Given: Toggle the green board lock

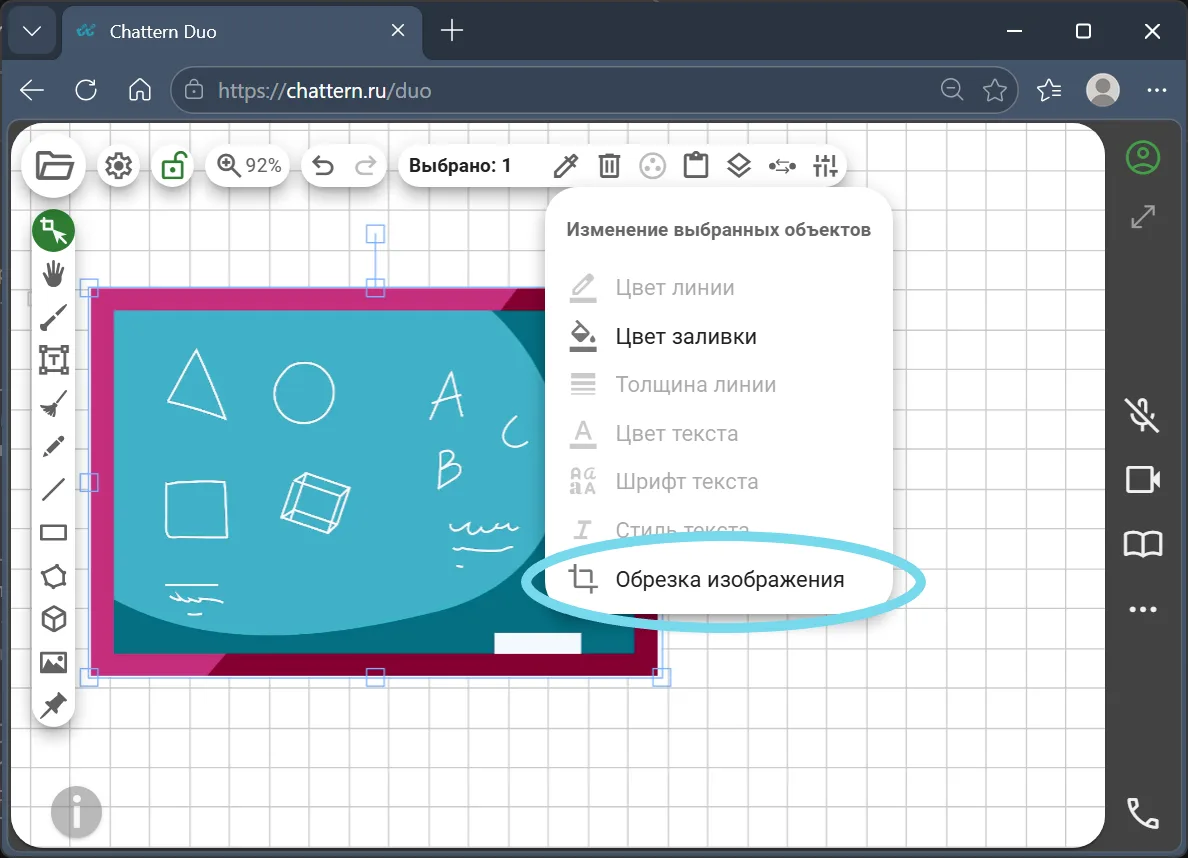Looking at the screenshot, I should pyautogui.click(x=174, y=166).
